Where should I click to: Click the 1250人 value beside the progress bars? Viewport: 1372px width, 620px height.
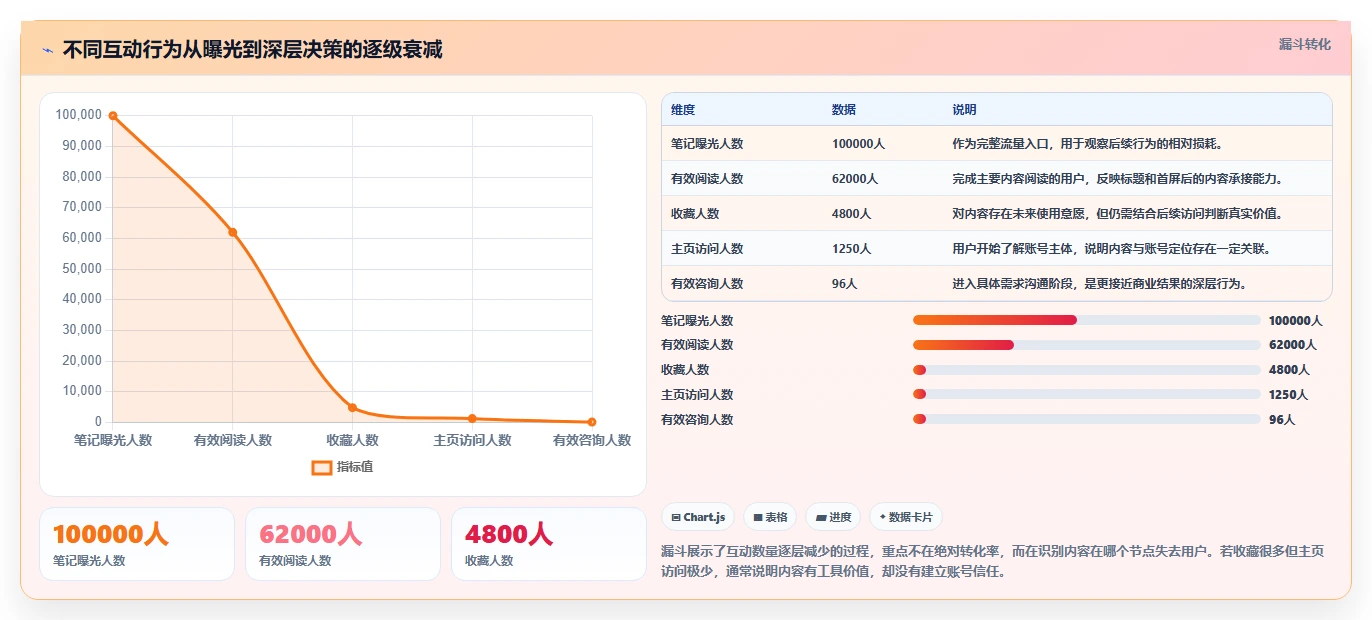[1288, 395]
